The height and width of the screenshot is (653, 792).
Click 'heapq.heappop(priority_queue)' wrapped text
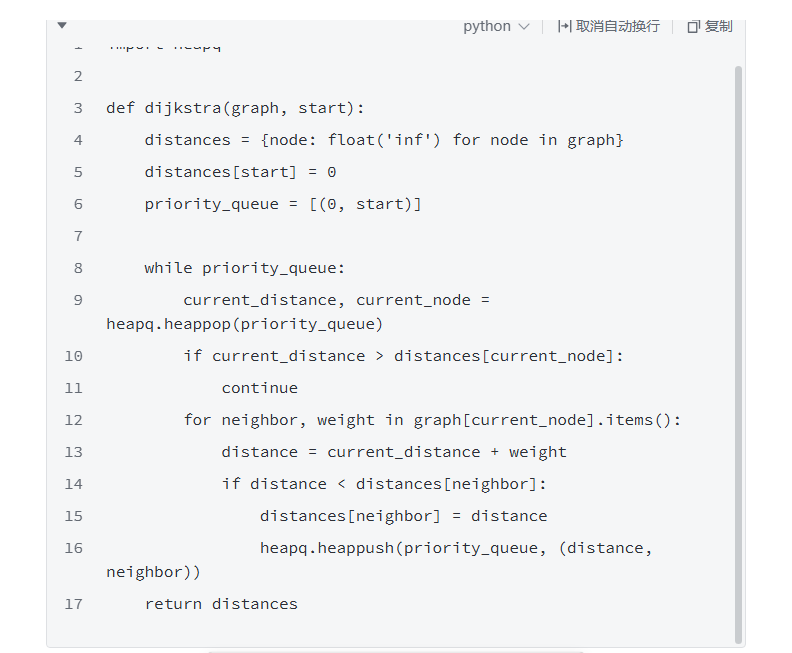click(244, 324)
